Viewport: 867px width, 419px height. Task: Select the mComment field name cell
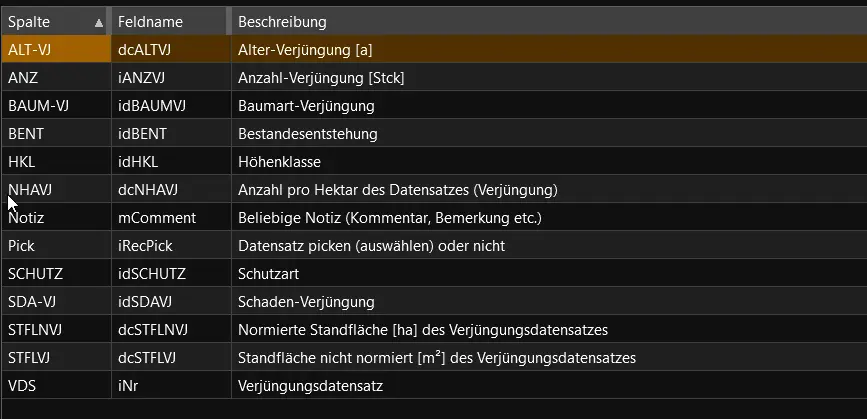point(157,218)
